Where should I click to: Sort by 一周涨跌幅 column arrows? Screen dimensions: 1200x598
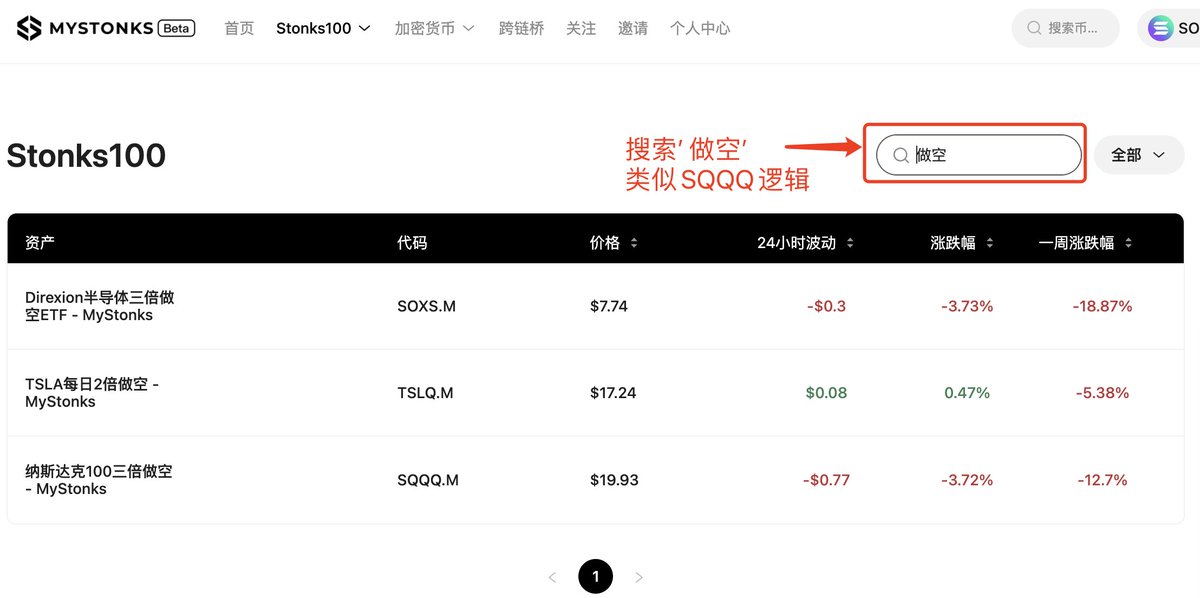point(1128,243)
